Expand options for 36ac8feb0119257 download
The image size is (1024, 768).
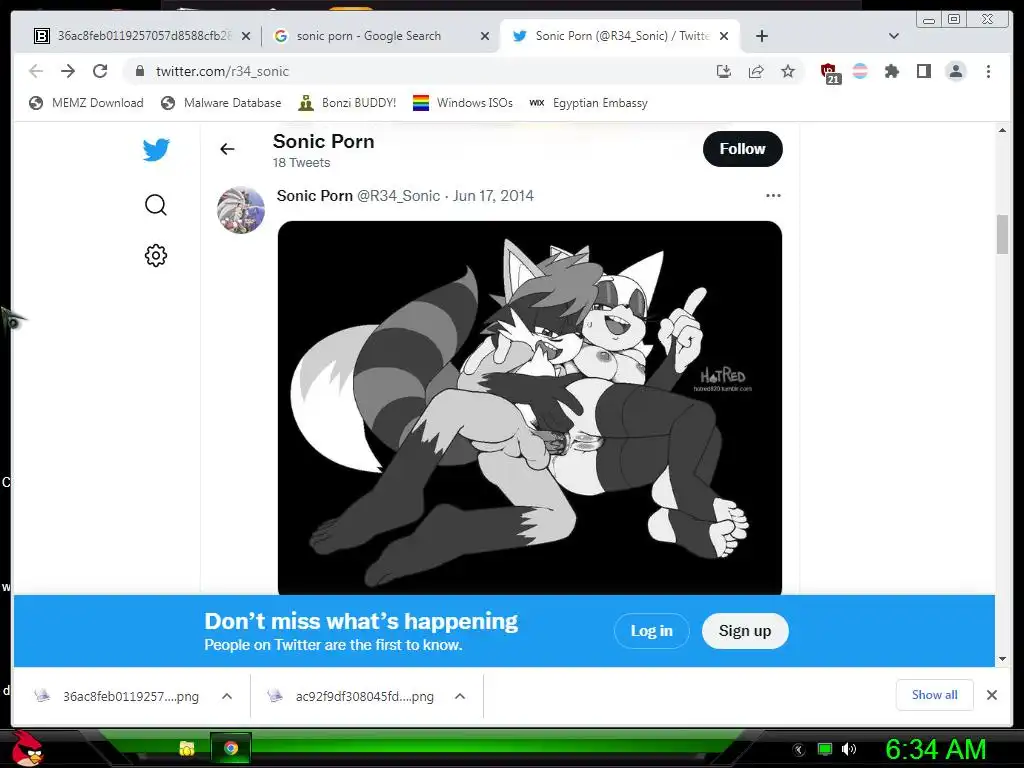[227, 696]
